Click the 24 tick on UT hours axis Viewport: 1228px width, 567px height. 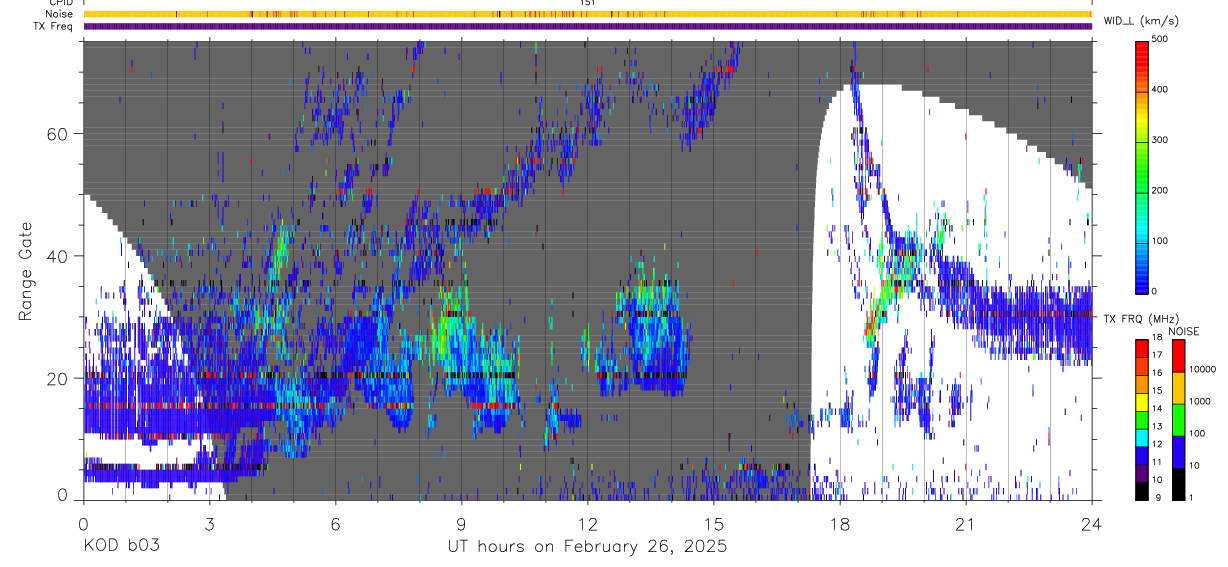[x=1092, y=524]
